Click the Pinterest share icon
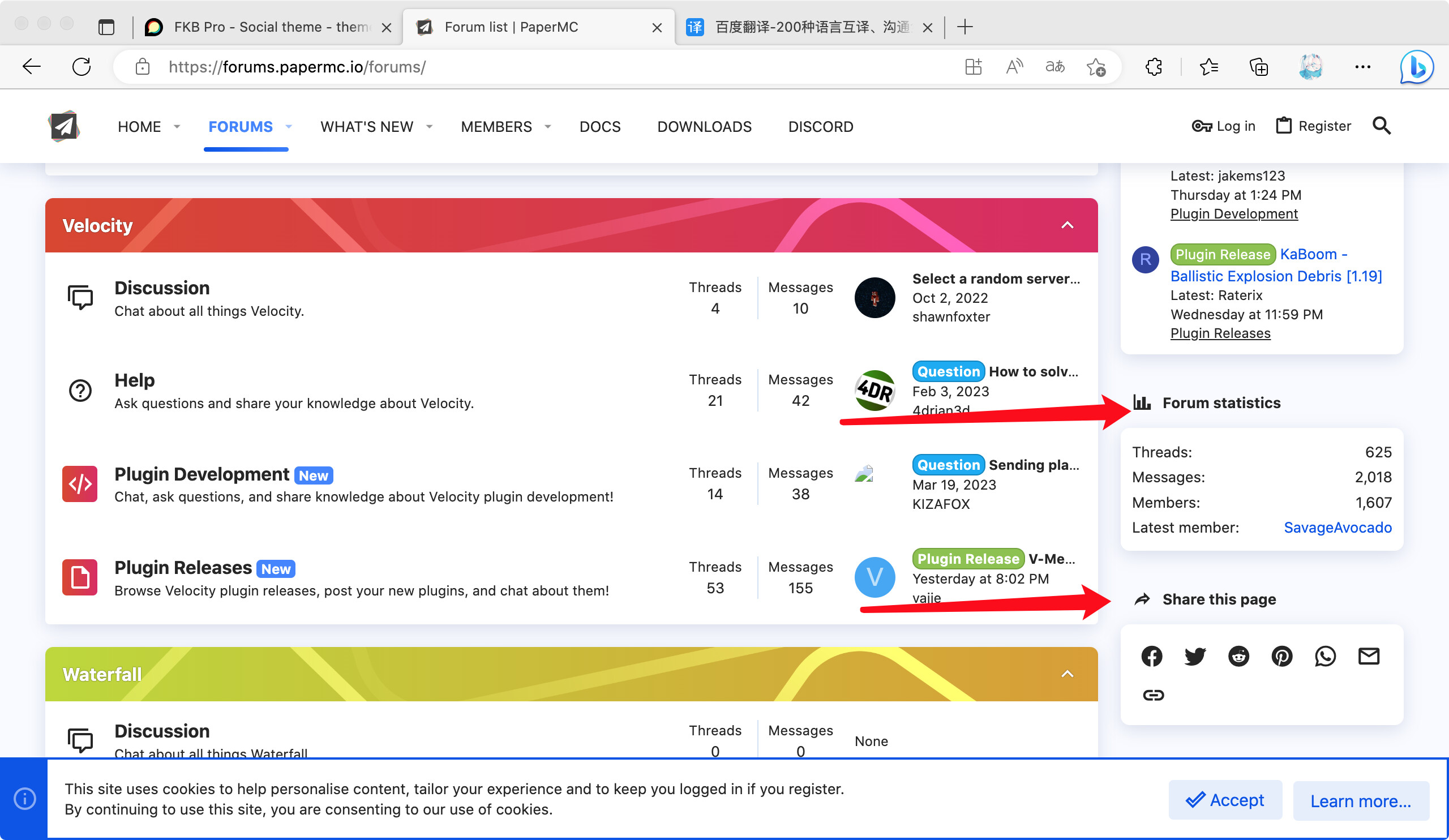 [1281, 656]
